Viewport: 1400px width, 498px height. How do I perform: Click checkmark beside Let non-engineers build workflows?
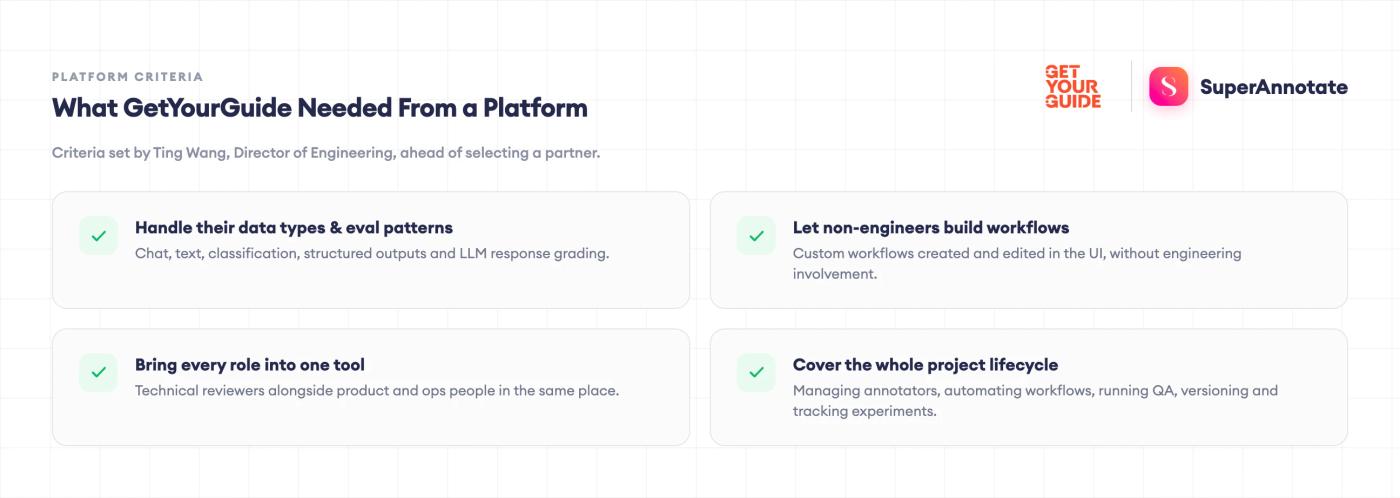point(756,236)
